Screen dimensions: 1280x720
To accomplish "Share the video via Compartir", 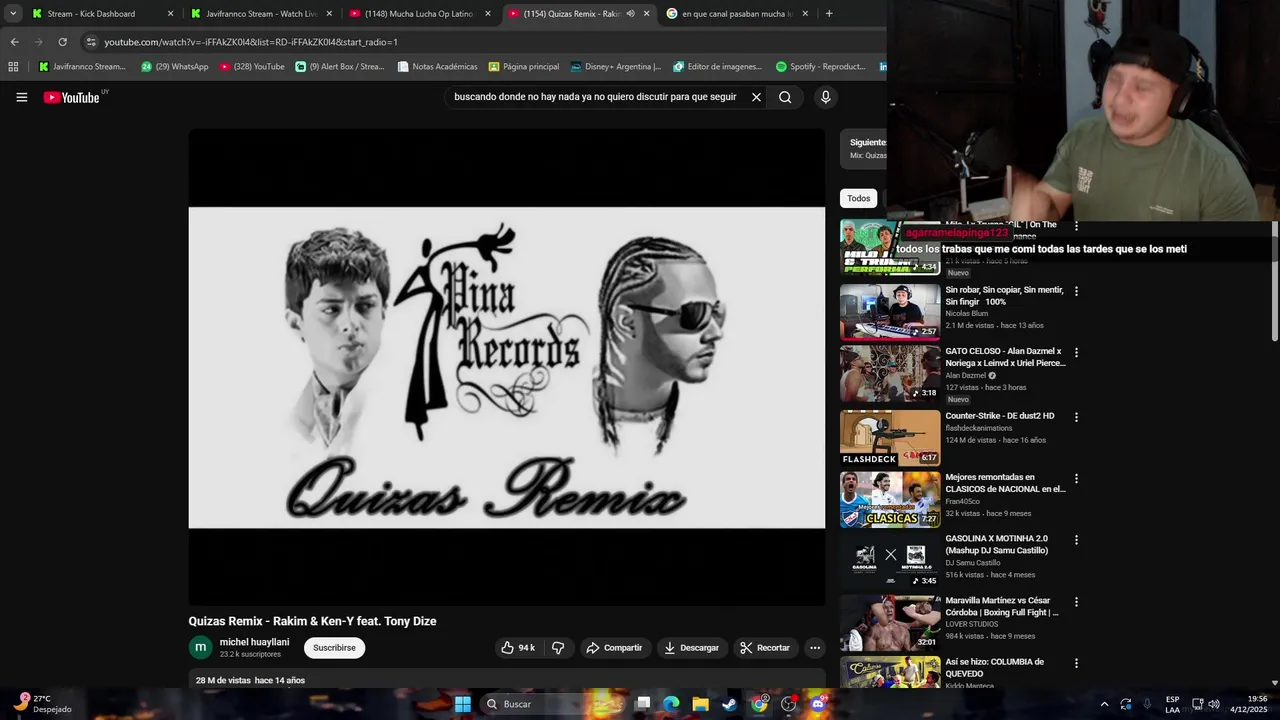I will [x=614, y=648].
